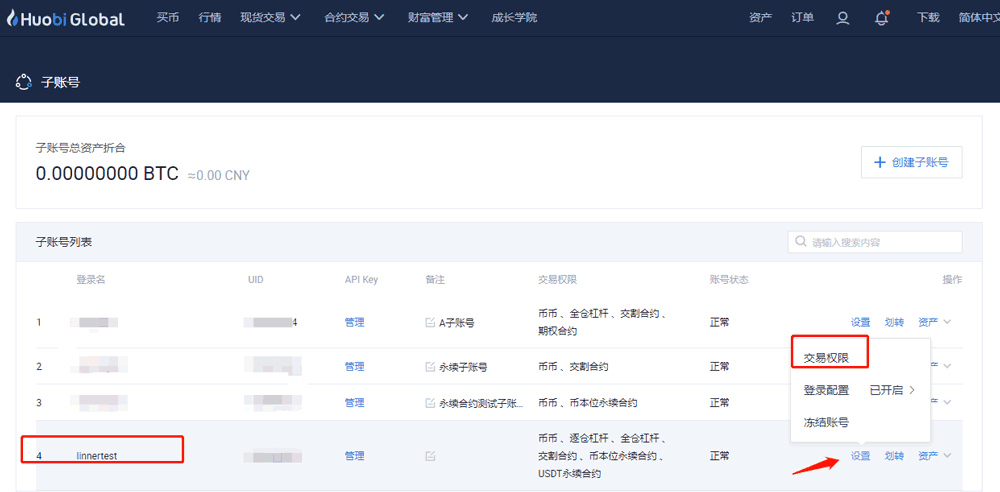This screenshot has height=492, width=1000.
Task: Open the 行情 markets menu
Action: coord(210,18)
